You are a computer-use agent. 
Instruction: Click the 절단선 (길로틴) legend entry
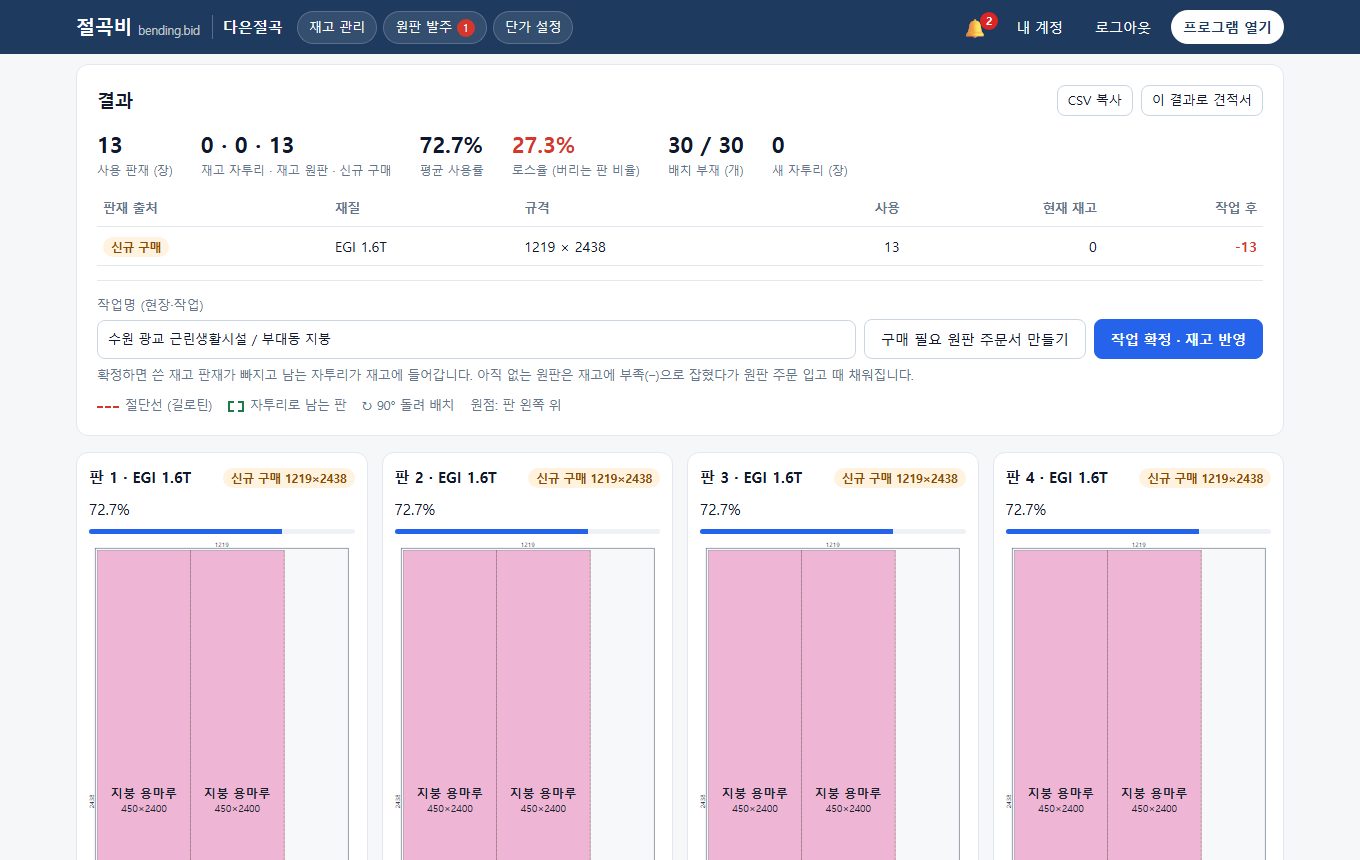[x=155, y=405]
